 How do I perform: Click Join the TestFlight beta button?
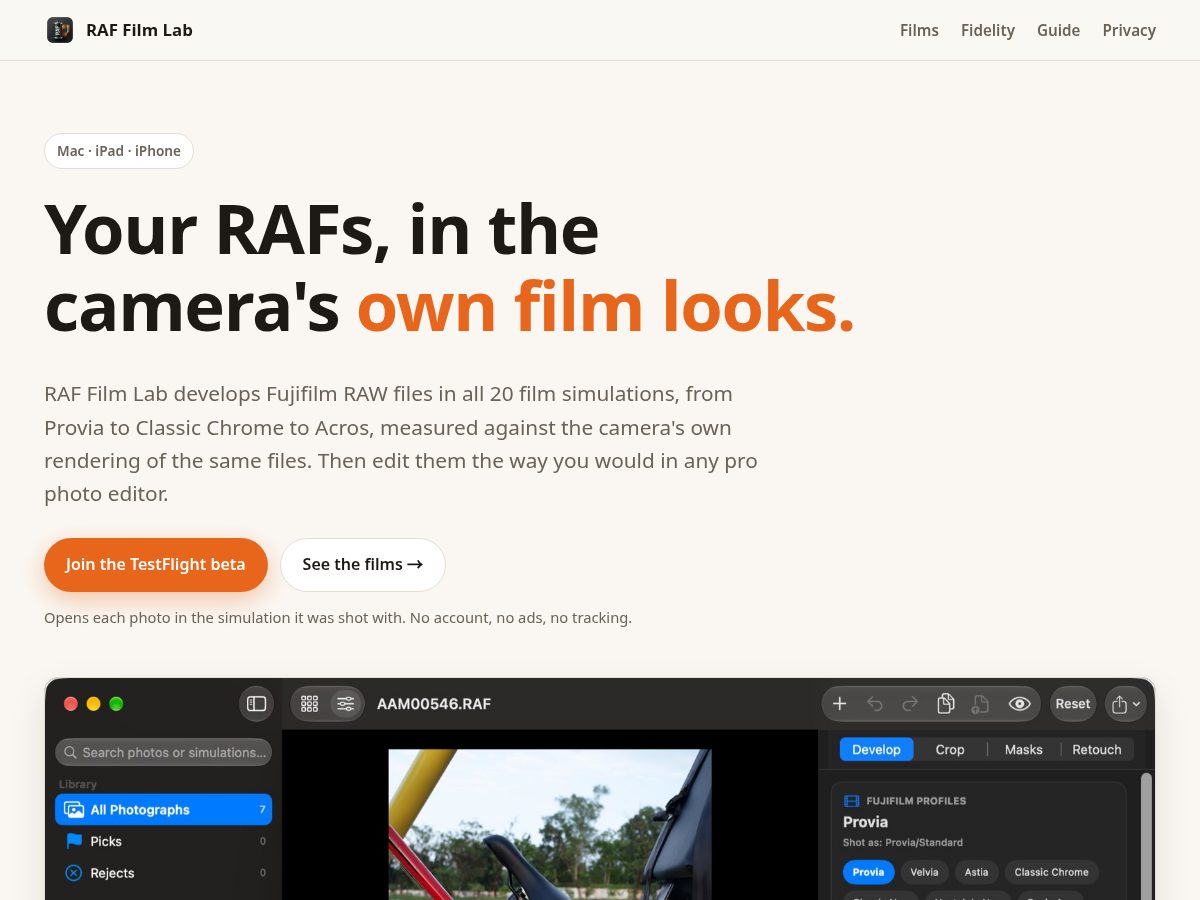point(156,564)
